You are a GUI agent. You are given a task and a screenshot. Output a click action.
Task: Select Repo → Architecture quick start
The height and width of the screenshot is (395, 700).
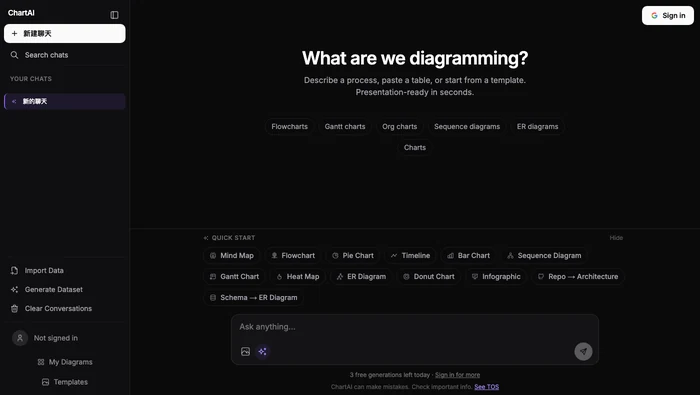tap(578, 276)
